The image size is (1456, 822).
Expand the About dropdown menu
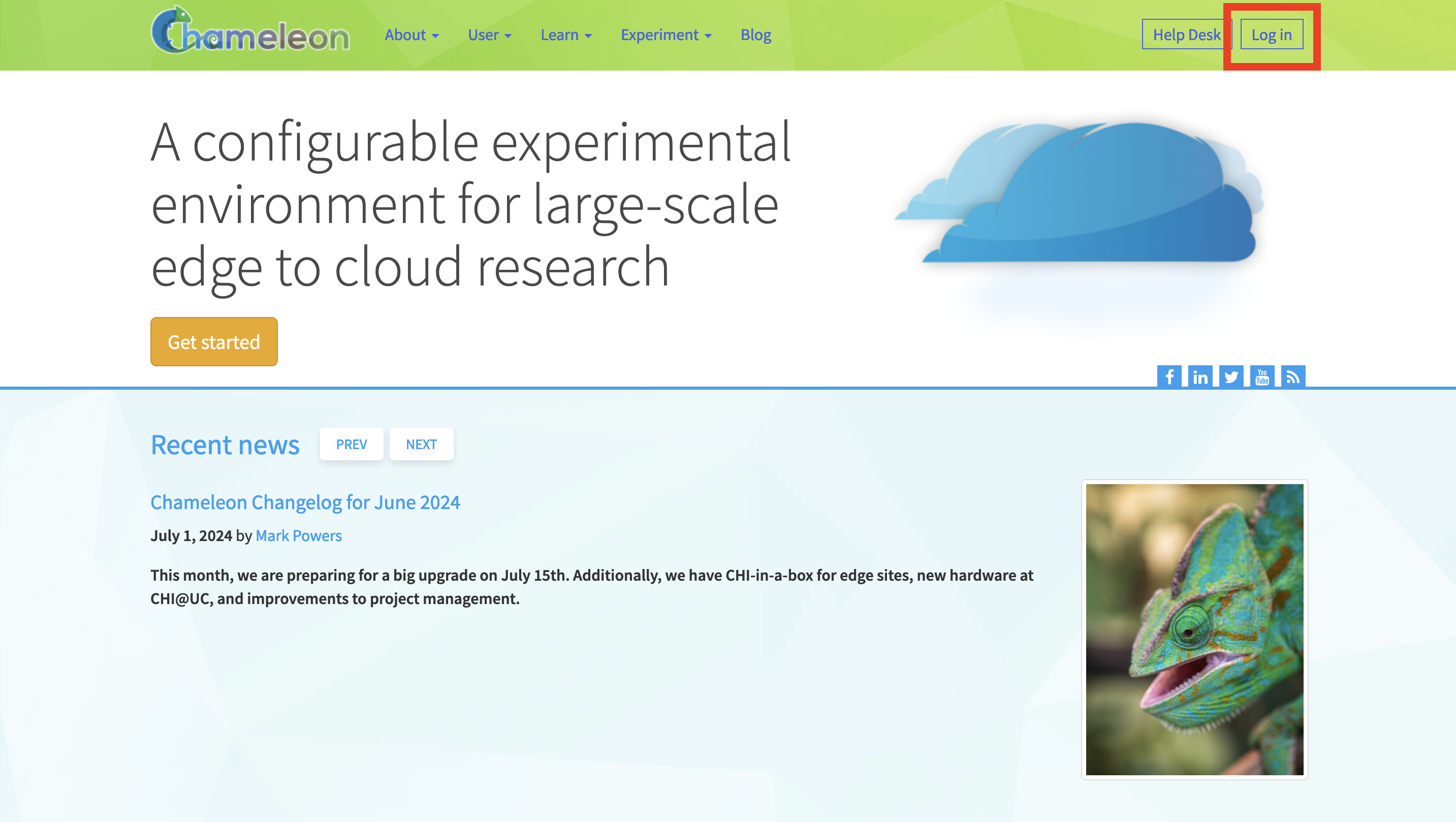coord(412,35)
